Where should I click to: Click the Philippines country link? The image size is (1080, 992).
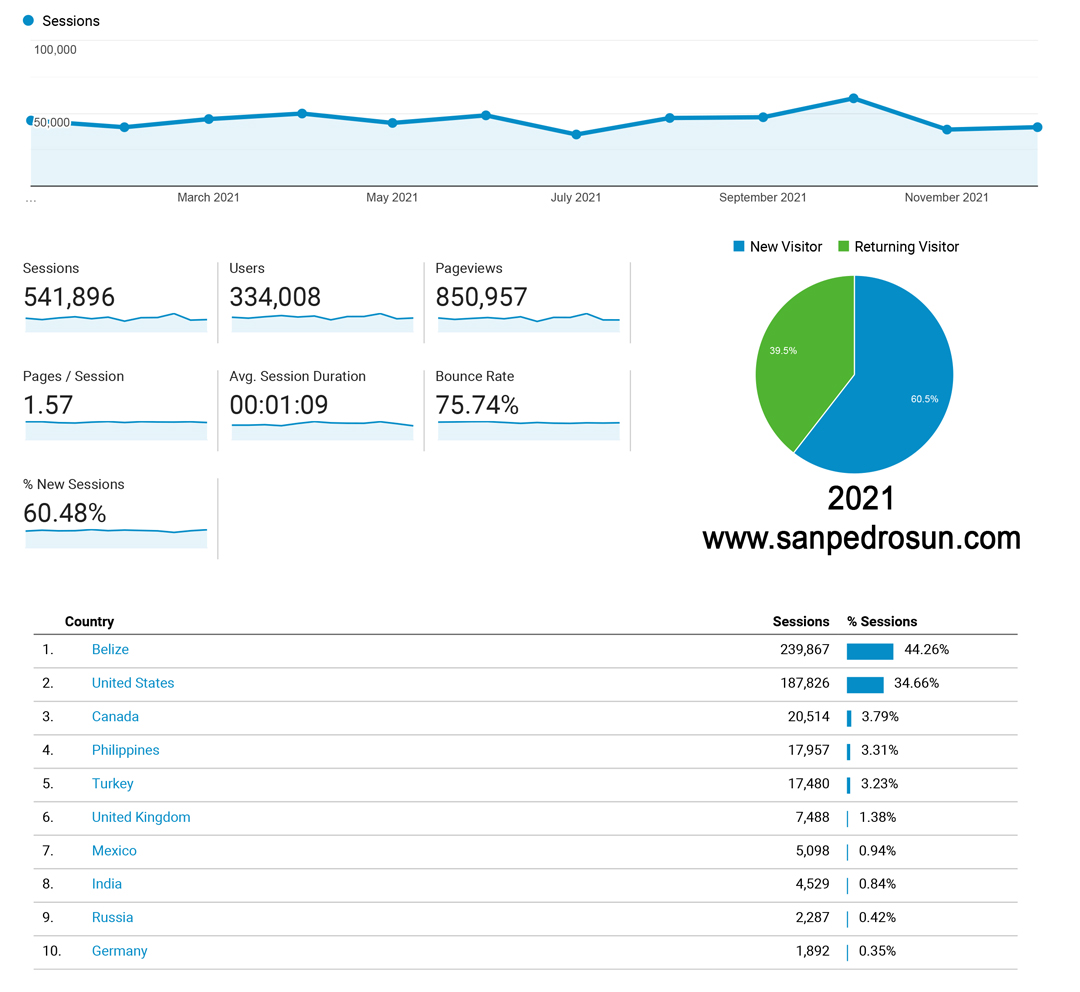[x=125, y=750]
